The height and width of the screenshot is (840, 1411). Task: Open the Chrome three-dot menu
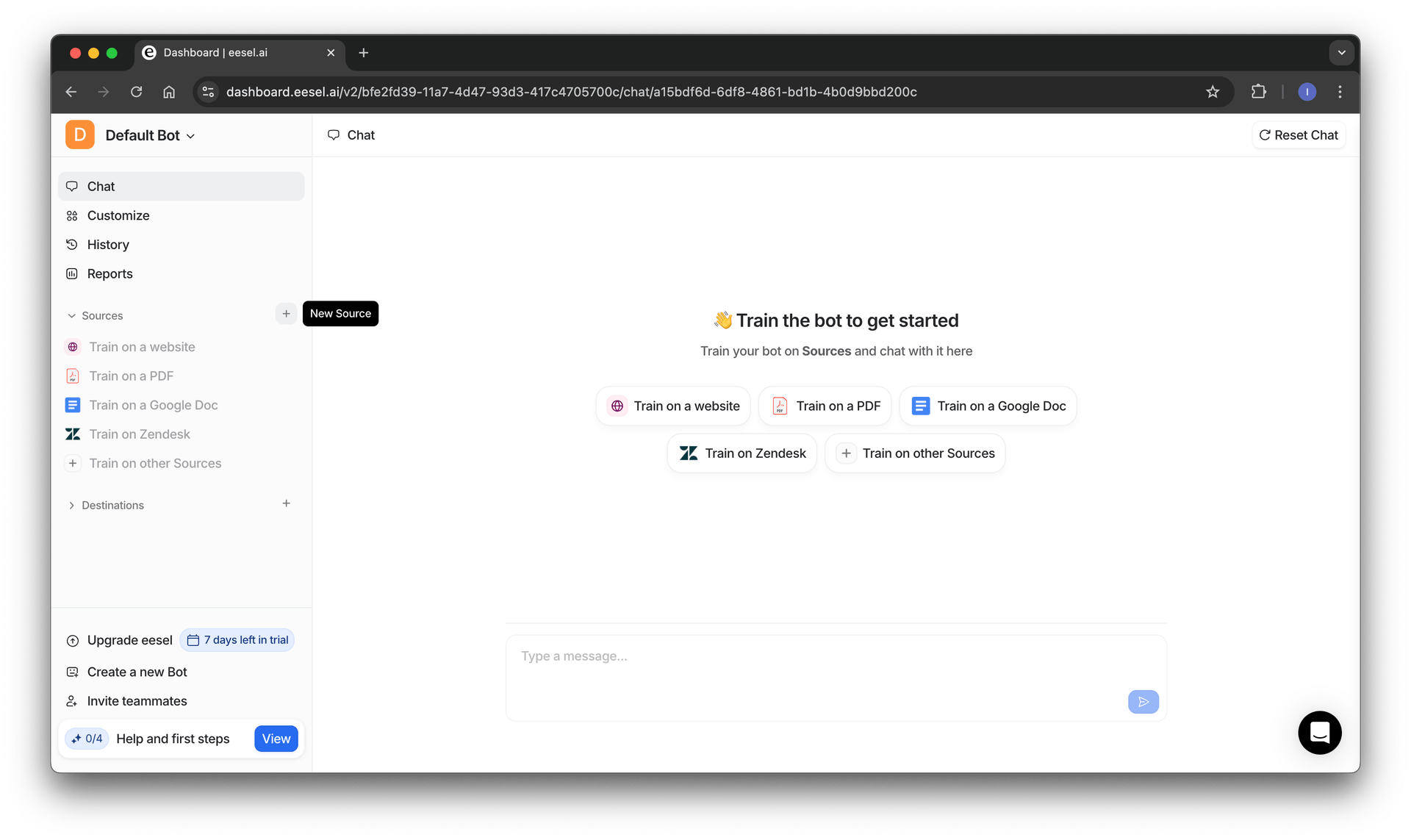point(1340,92)
